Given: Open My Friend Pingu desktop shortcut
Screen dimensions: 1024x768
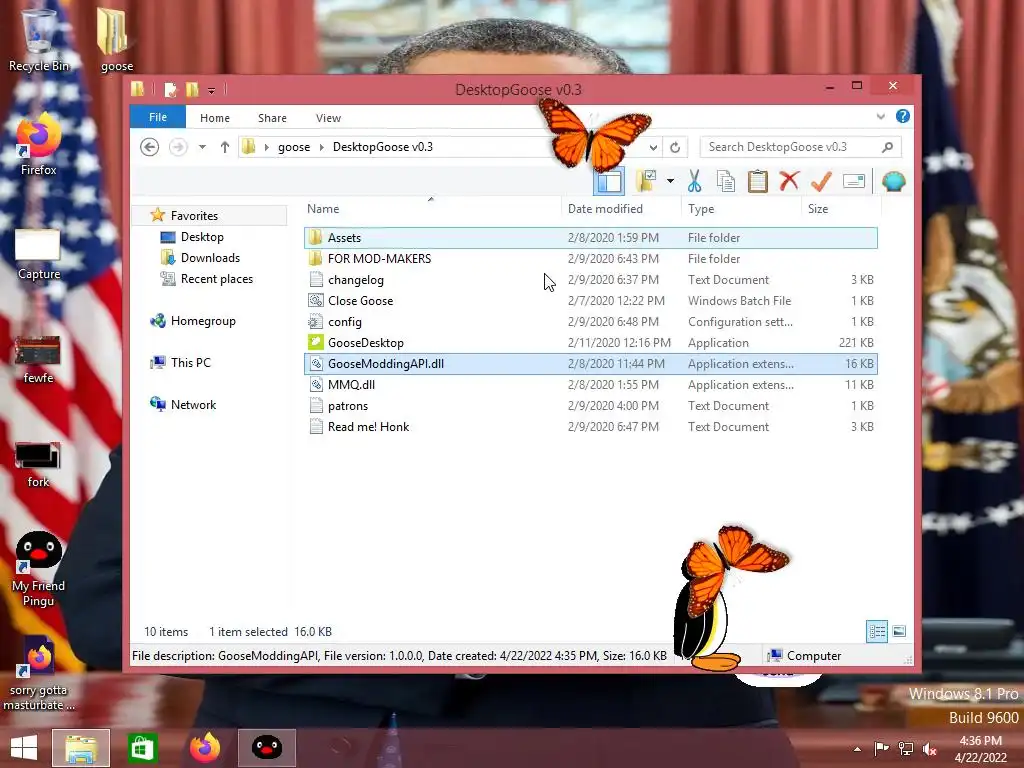Looking at the screenshot, I should 38,568.
